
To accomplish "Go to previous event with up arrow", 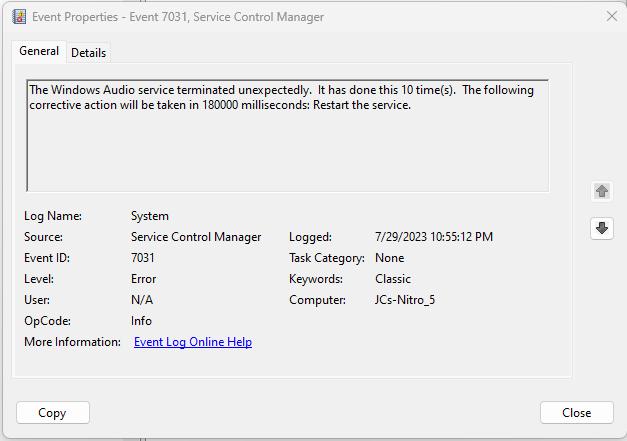I will tap(601, 190).
